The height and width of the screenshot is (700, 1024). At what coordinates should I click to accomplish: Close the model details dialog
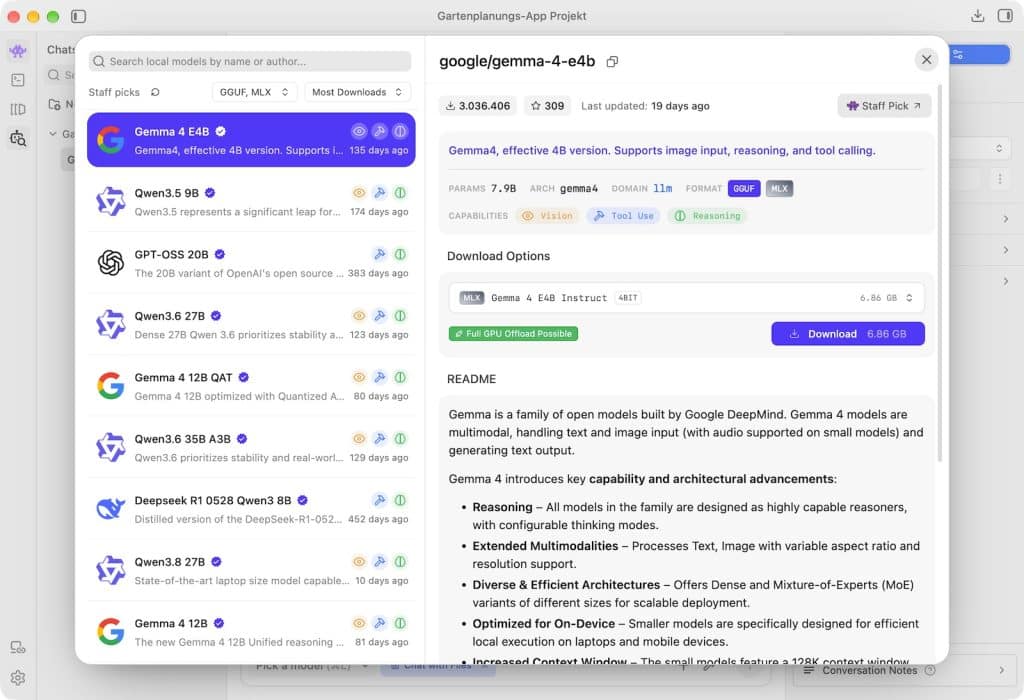(x=926, y=60)
